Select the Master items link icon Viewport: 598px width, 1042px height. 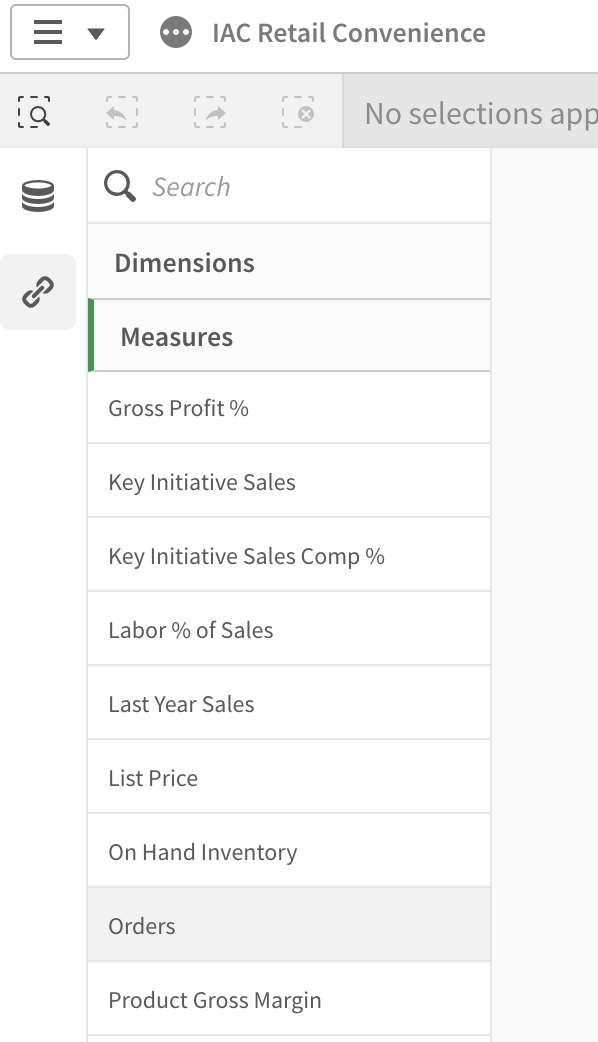[x=37, y=291]
